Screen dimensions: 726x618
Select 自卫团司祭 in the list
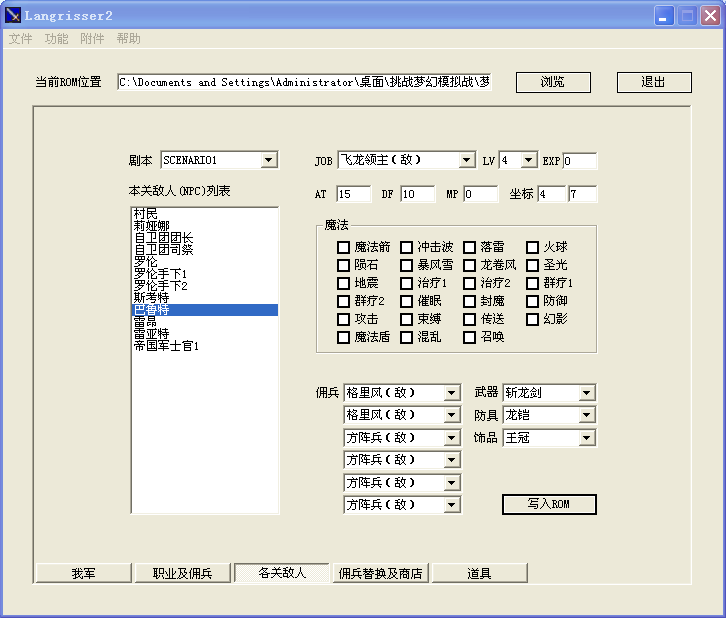click(205, 250)
